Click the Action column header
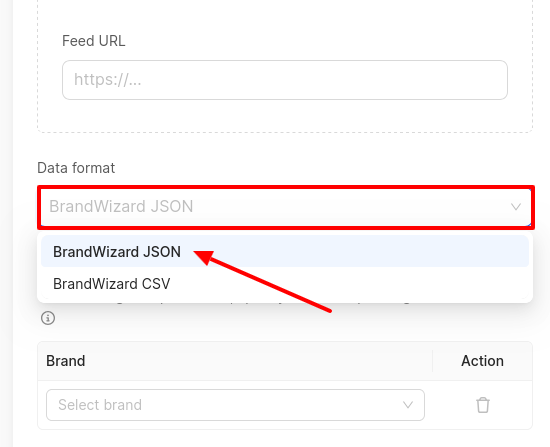The width and height of the screenshot is (550, 447). click(x=482, y=361)
